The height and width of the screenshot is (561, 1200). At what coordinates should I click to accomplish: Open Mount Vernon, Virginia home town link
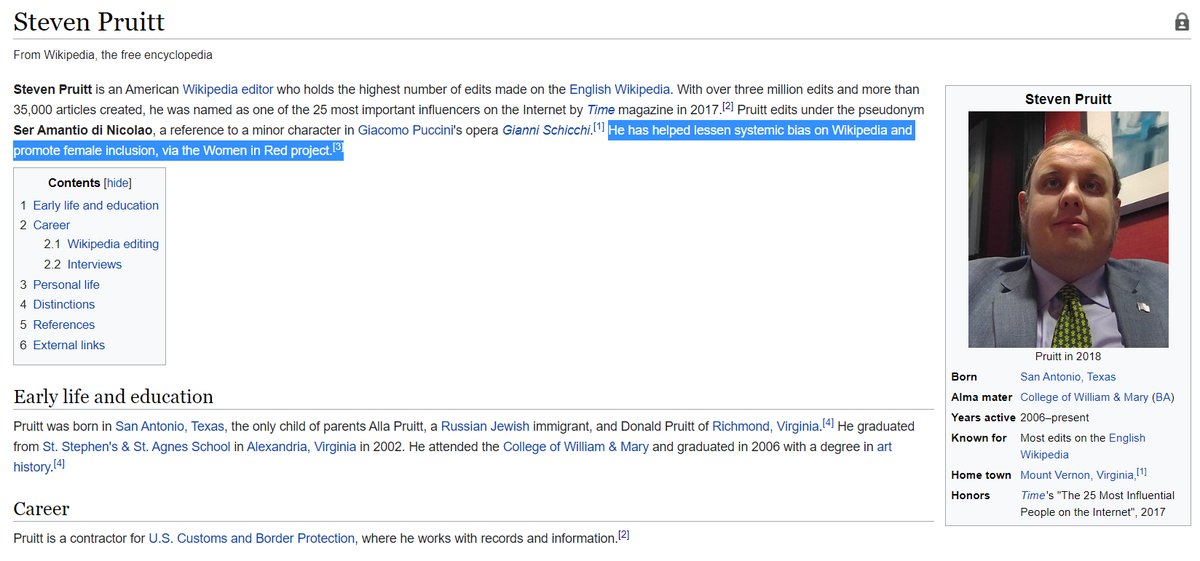(1077, 475)
